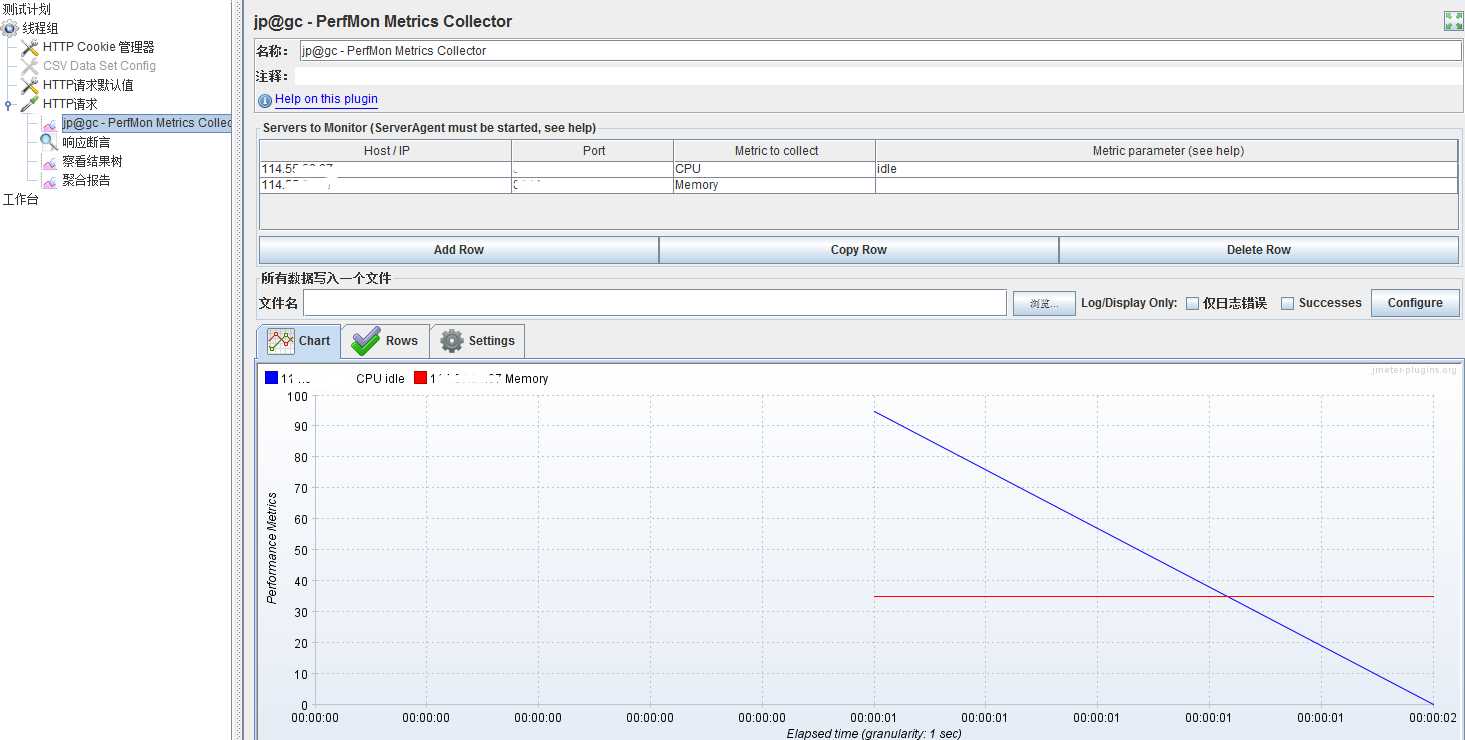Image resolution: width=1465 pixels, height=740 pixels.
Task: Collapse the HTTP请求 tree node
Action: [x=9, y=104]
